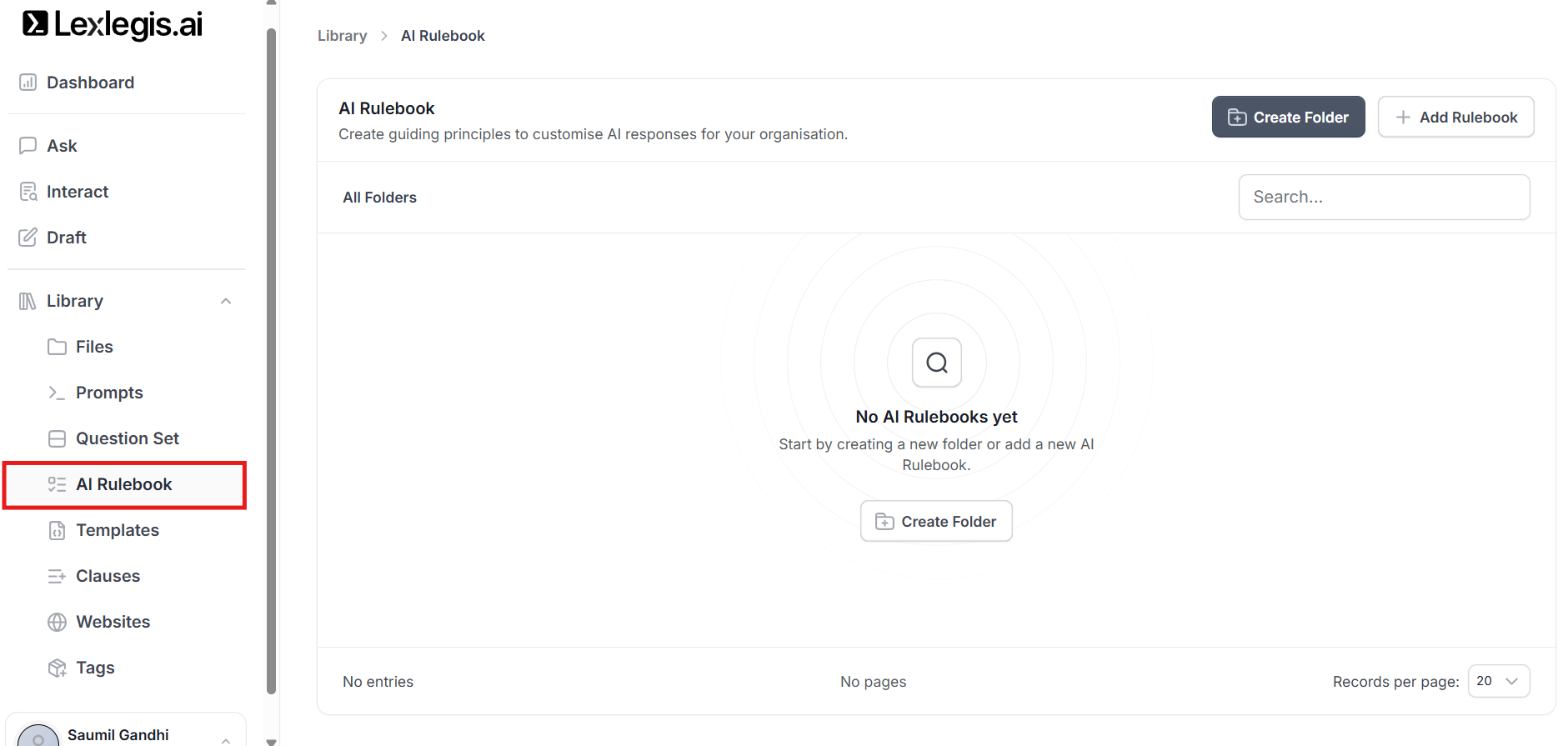The width and height of the screenshot is (1568, 746).
Task: Click the dark Create Folder button
Action: [x=1288, y=118]
